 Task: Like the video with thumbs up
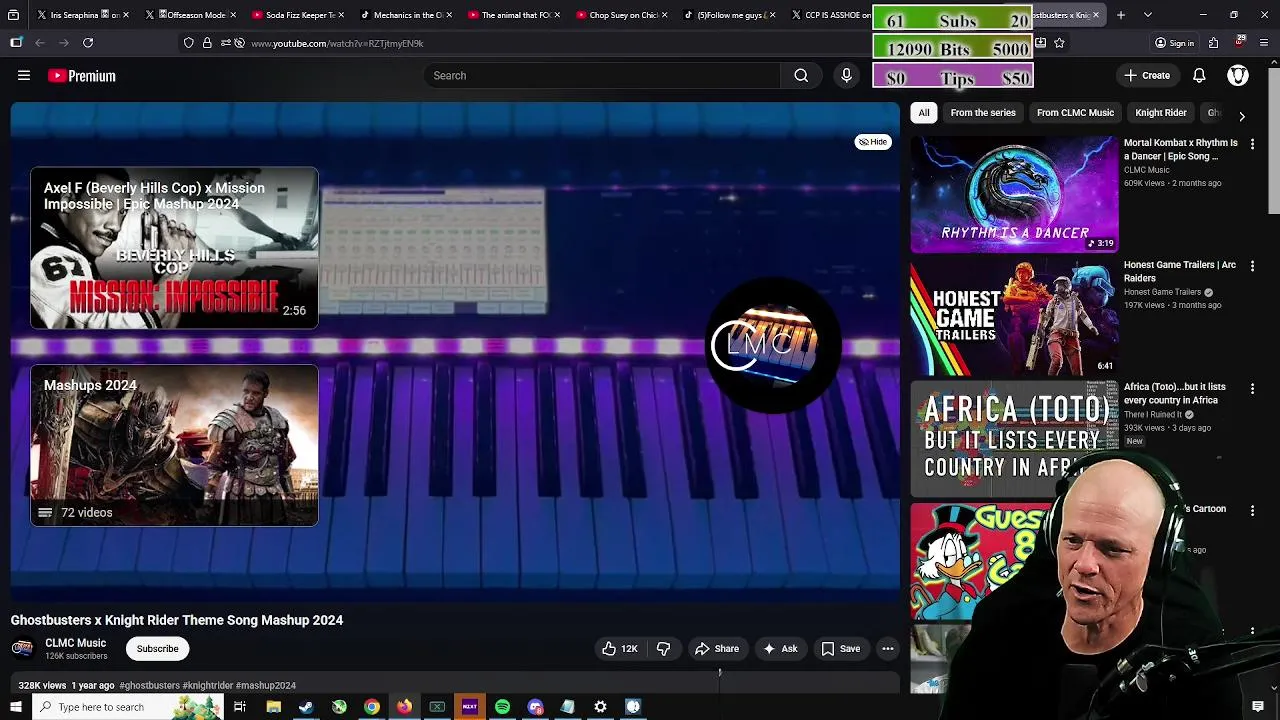[619, 649]
